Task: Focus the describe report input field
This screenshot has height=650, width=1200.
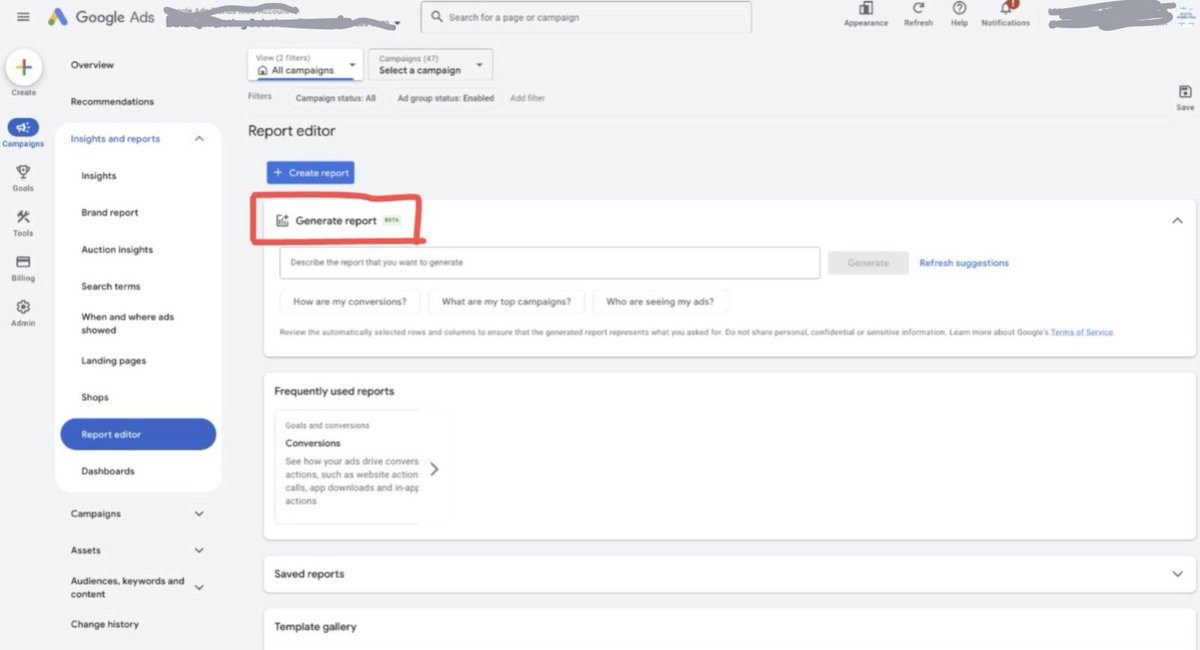Action: pos(550,263)
